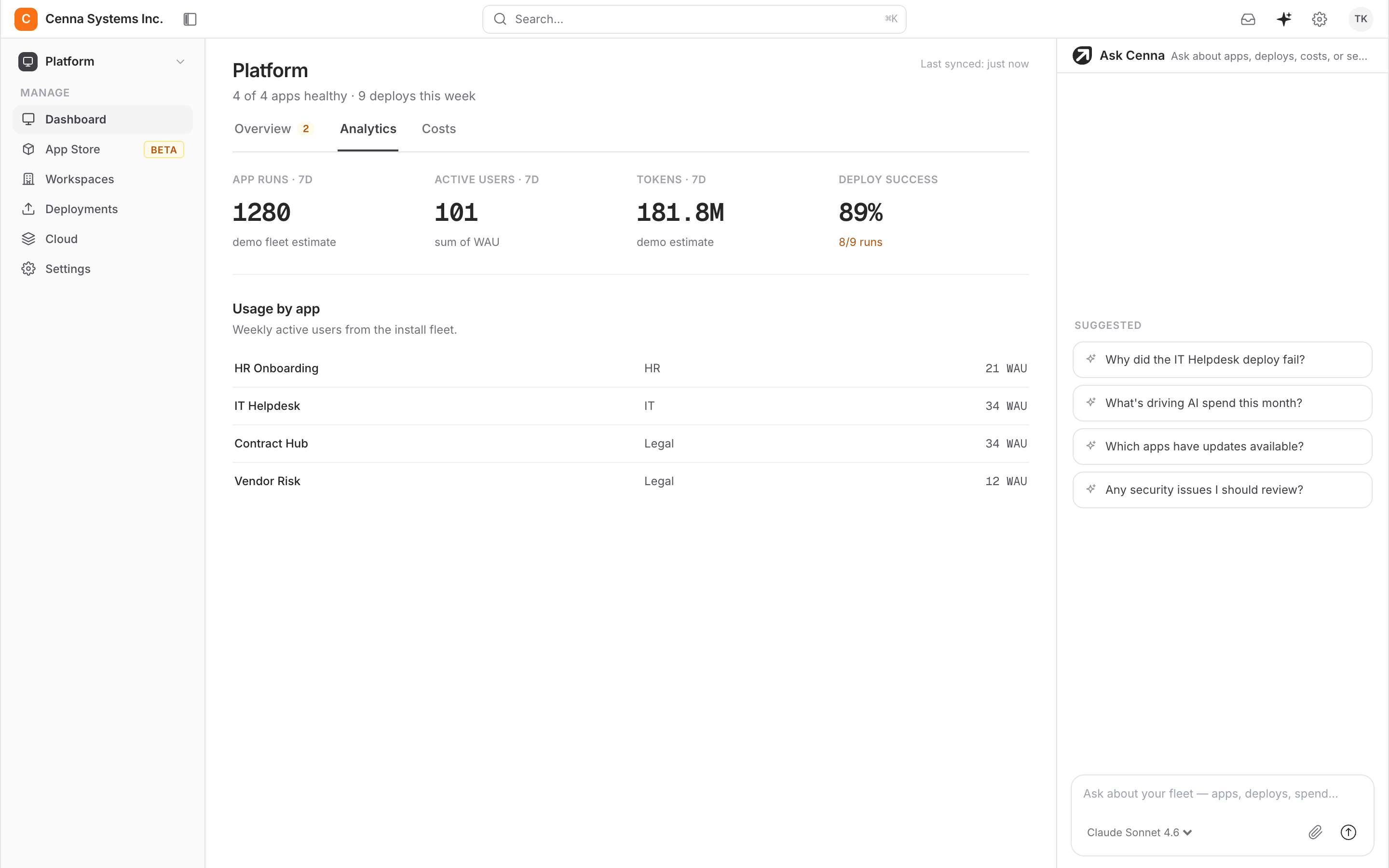
Task: Collapse the sidebar with the panel toggle icon
Action: click(190, 19)
